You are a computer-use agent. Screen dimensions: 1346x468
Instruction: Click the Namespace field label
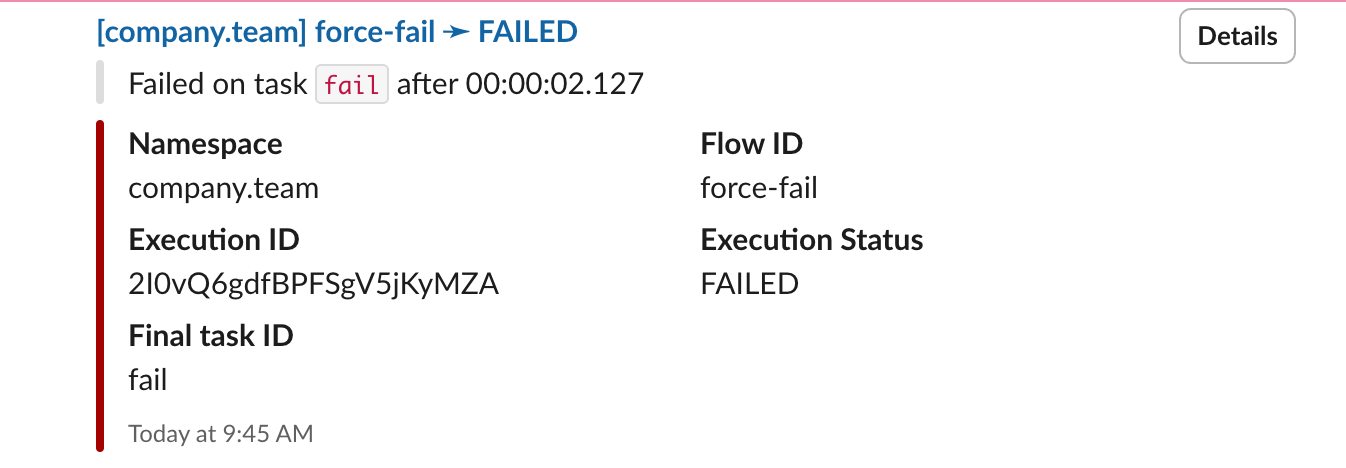pos(205,144)
